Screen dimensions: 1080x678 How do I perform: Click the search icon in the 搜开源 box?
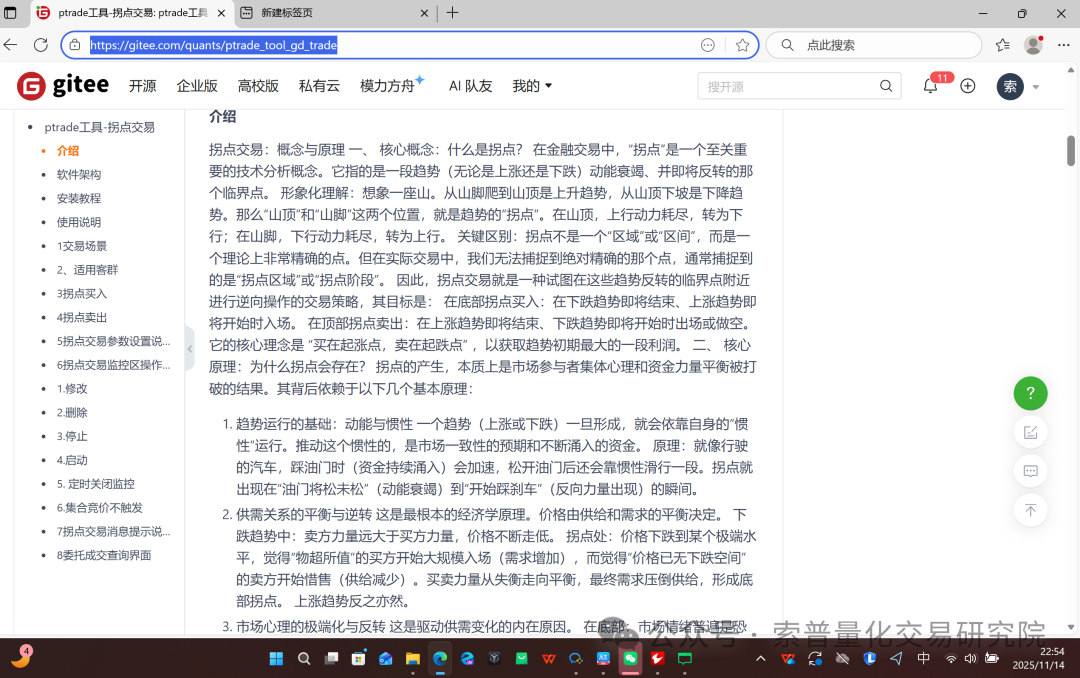pyautogui.click(x=886, y=86)
